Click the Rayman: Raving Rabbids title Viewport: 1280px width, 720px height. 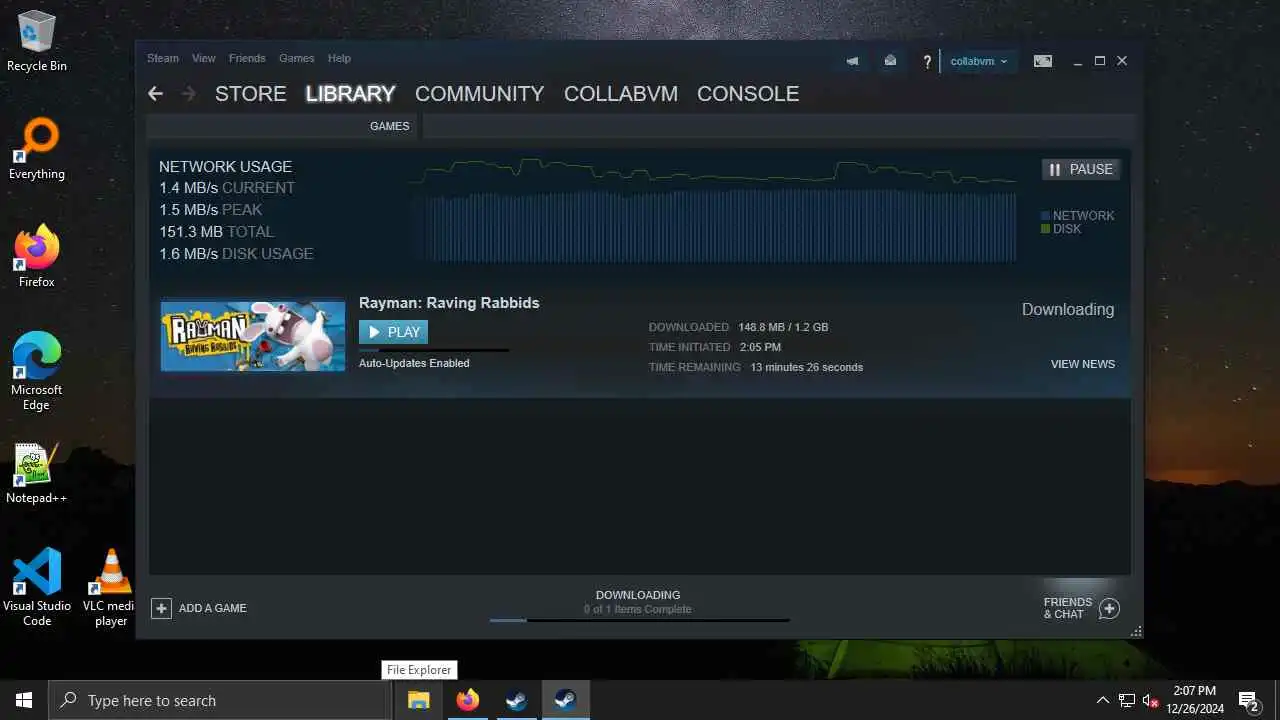[449, 303]
